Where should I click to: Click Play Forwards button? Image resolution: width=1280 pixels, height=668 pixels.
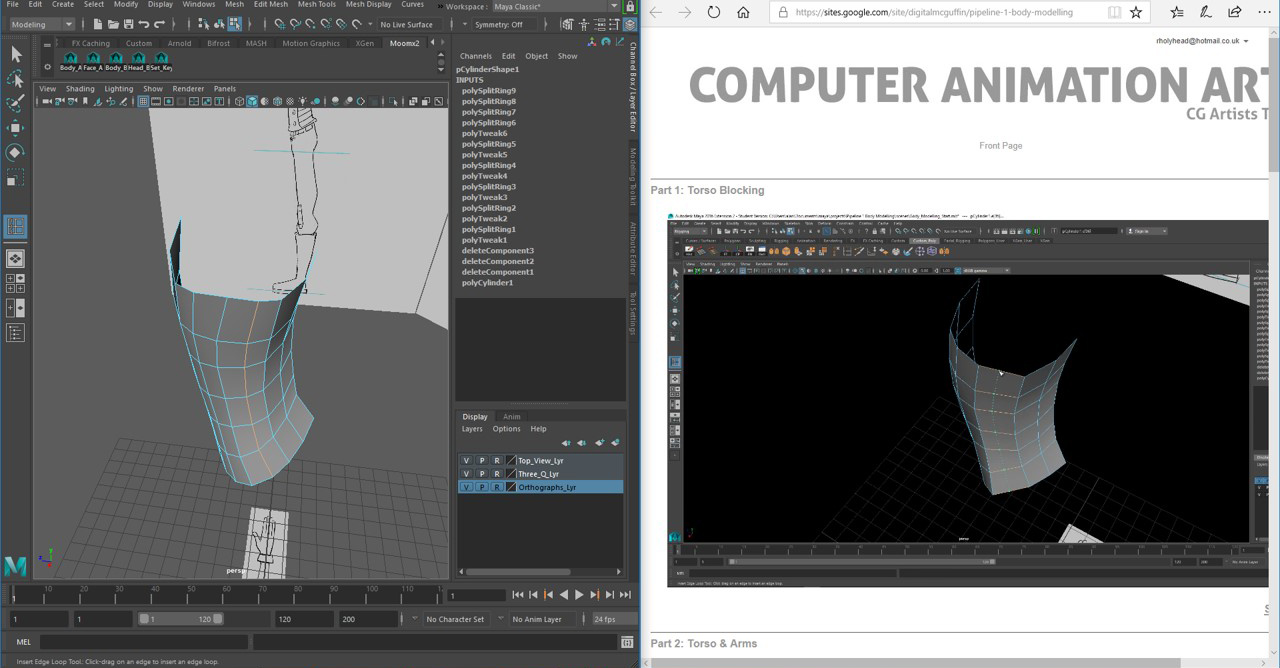tap(579, 595)
